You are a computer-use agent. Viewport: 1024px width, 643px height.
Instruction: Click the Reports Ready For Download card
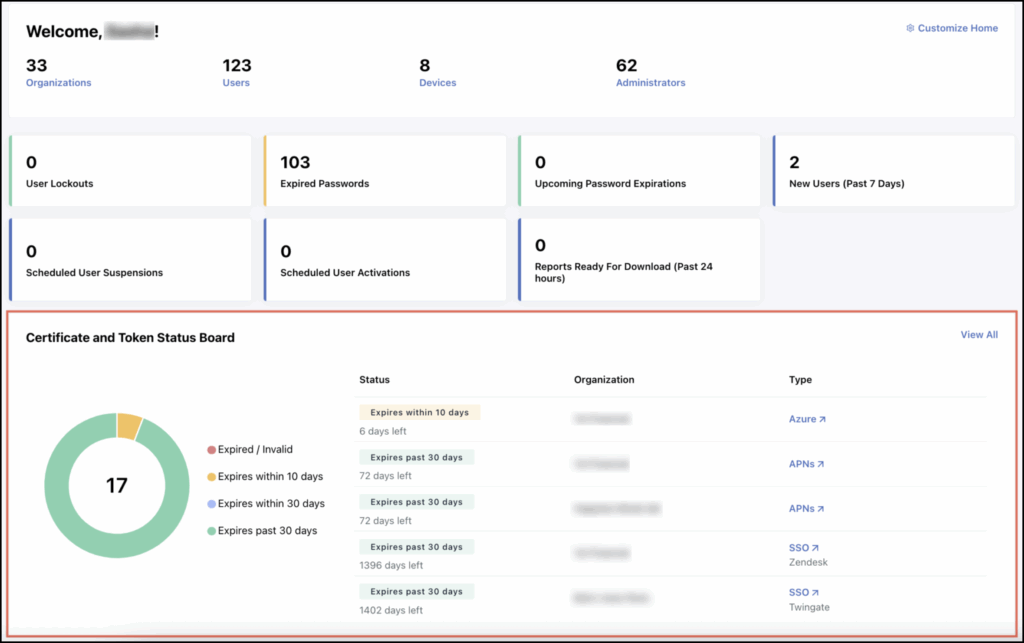point(639,259)
